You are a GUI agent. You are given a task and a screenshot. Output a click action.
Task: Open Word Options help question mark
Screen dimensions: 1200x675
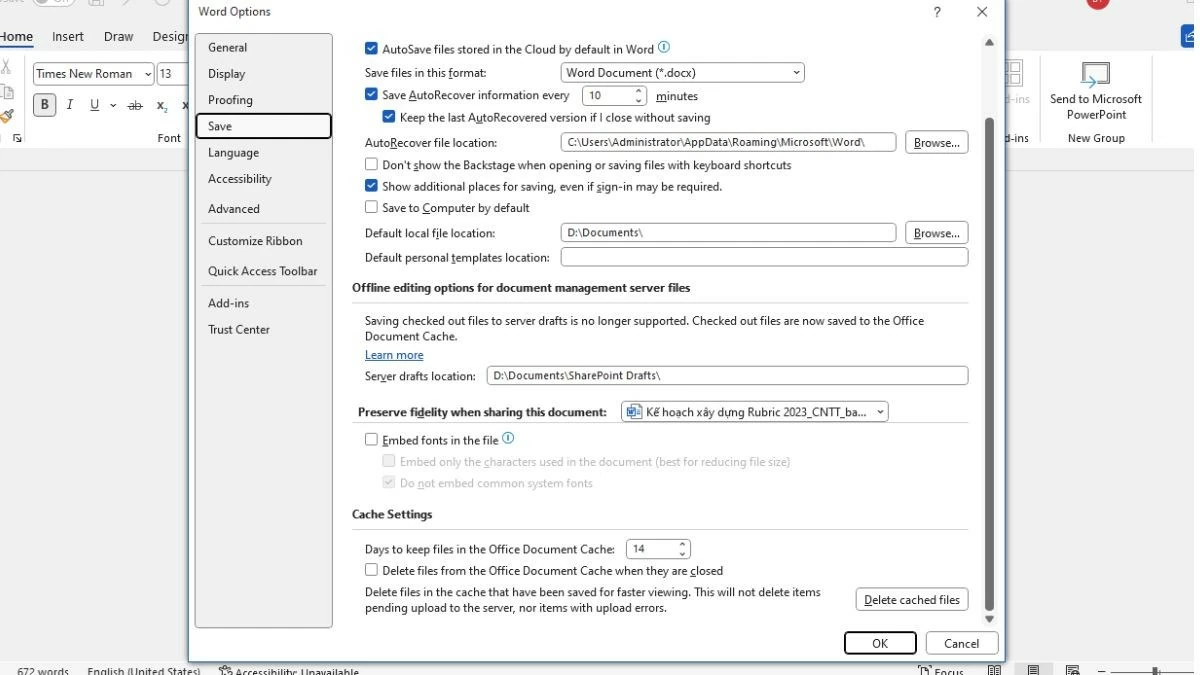coord(937,12)
